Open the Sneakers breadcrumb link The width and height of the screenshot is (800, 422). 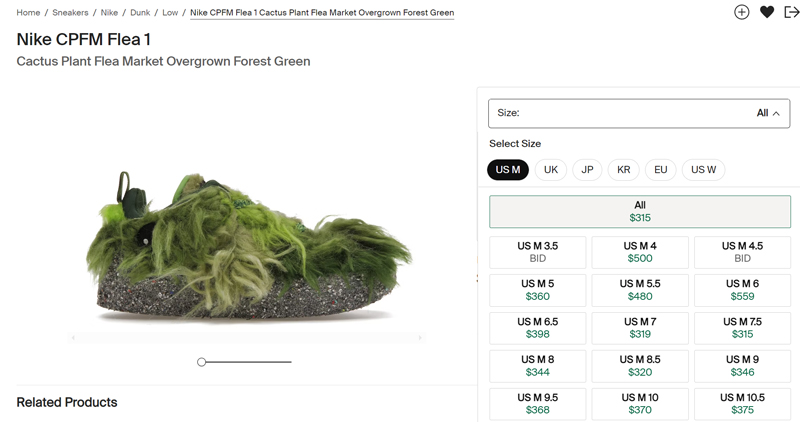coord(70,13)
